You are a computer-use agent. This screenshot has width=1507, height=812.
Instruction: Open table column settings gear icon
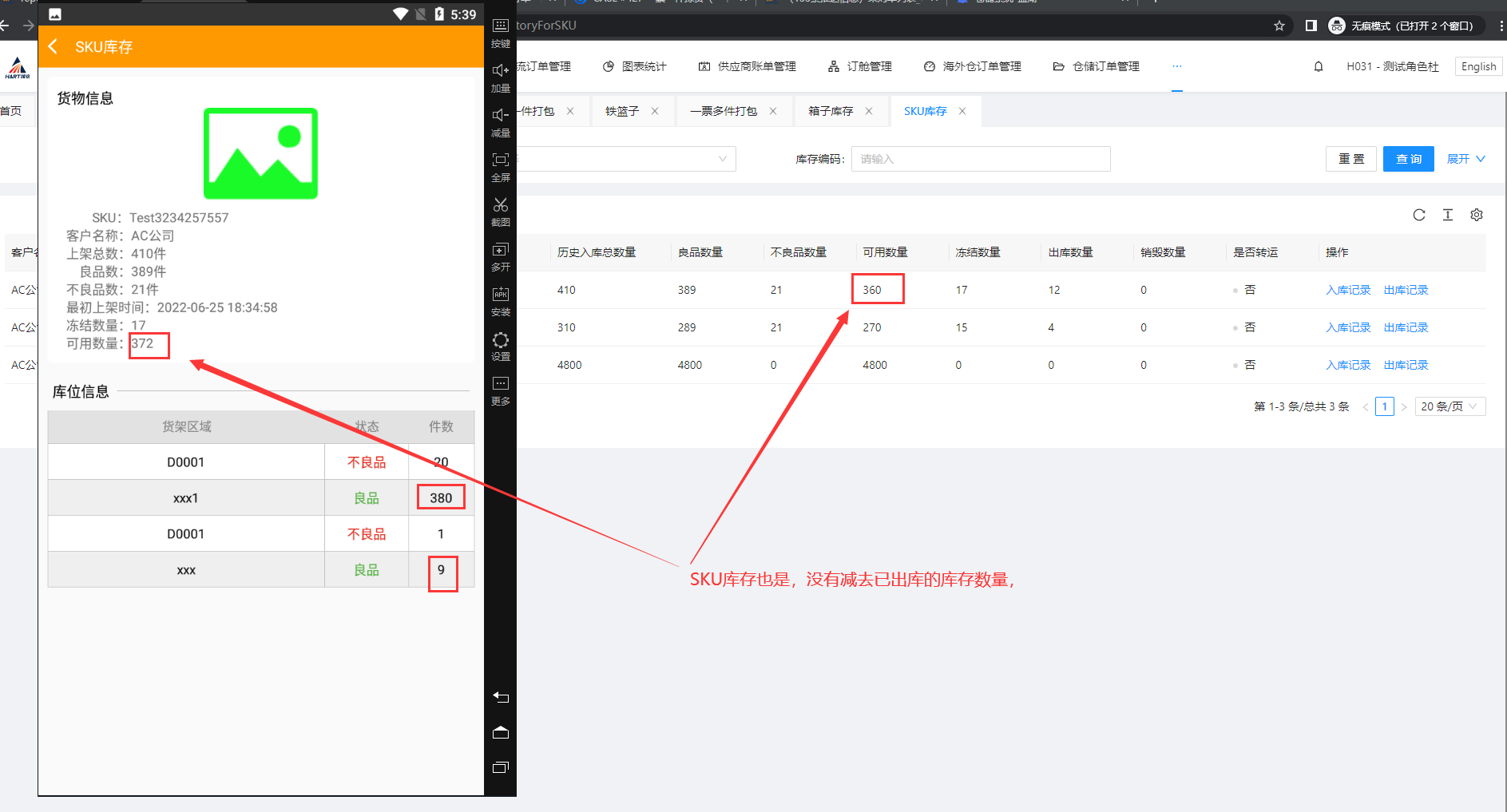(x=1477, y=215)
